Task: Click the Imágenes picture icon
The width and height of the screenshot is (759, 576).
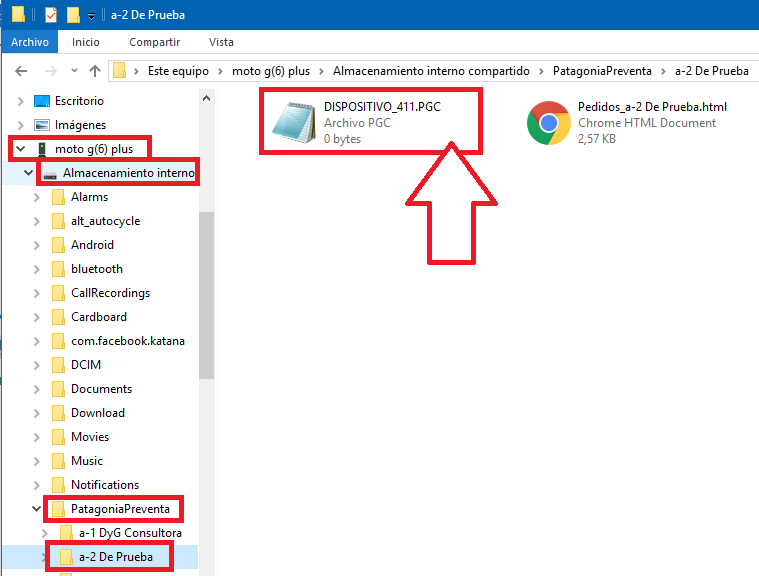Action: (42, 125)
